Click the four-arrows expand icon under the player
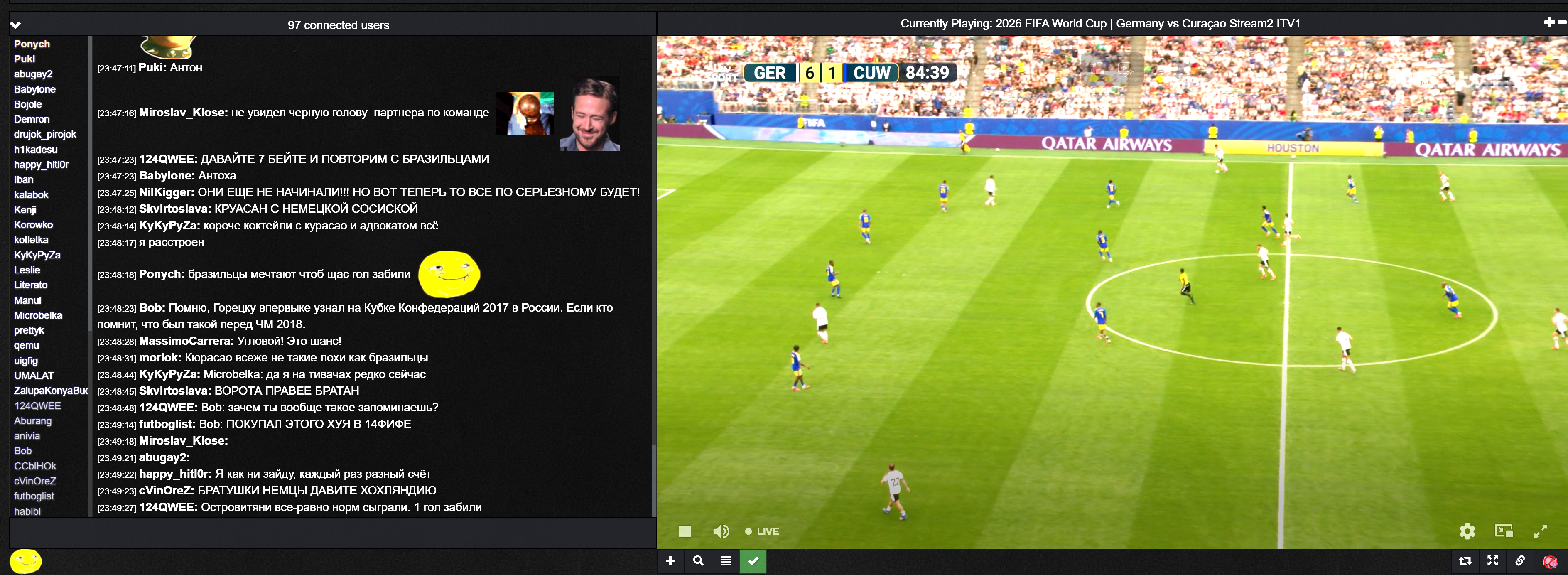The image size is (1568, 575). 1492,561
